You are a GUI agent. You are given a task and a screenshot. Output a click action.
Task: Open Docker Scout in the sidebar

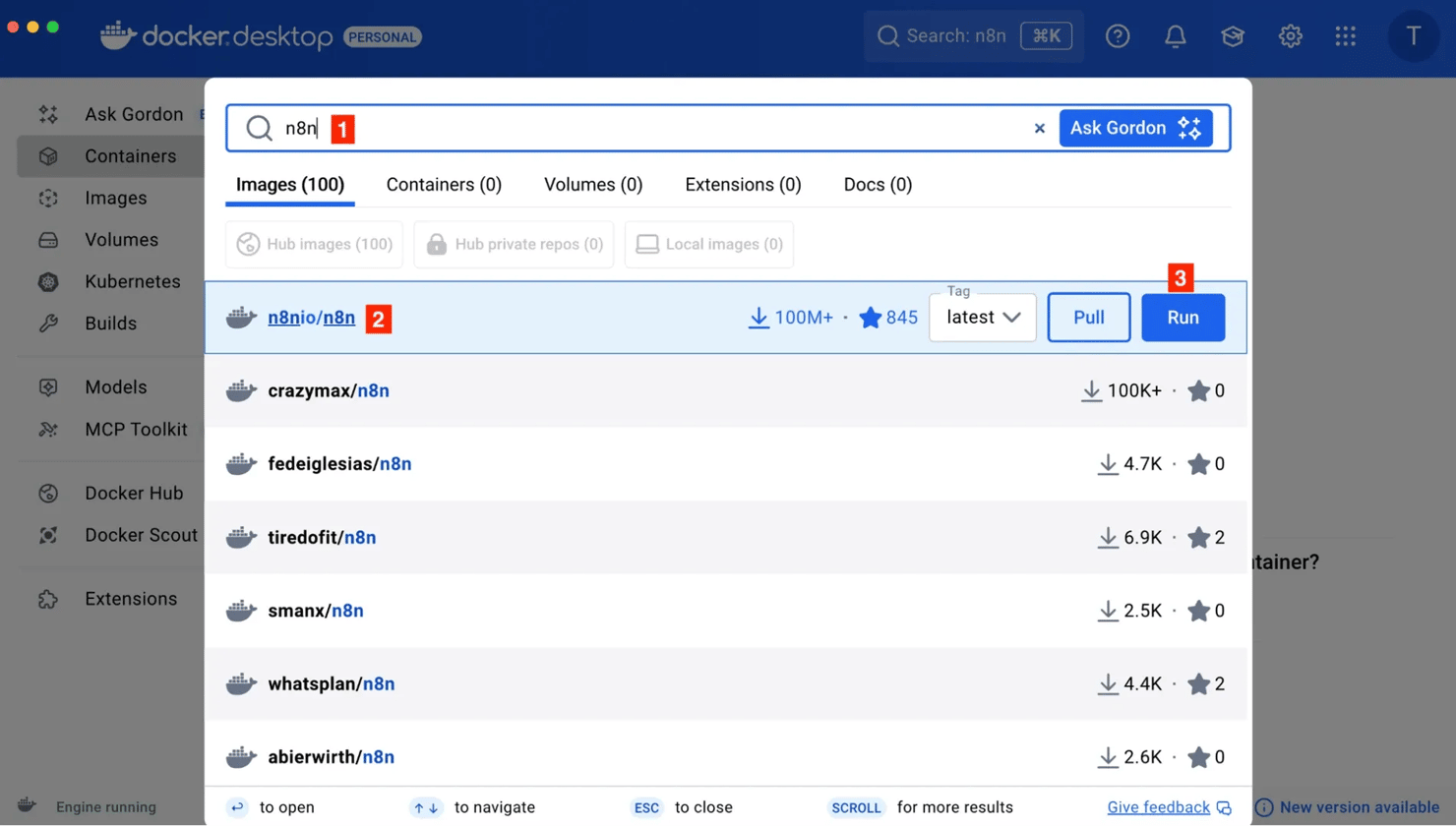140,535
